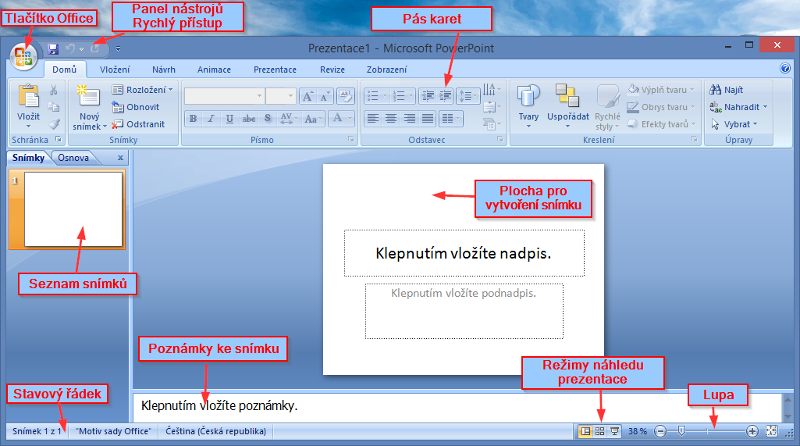Expand the Rozložení layout dropdown

pos(143,90)
